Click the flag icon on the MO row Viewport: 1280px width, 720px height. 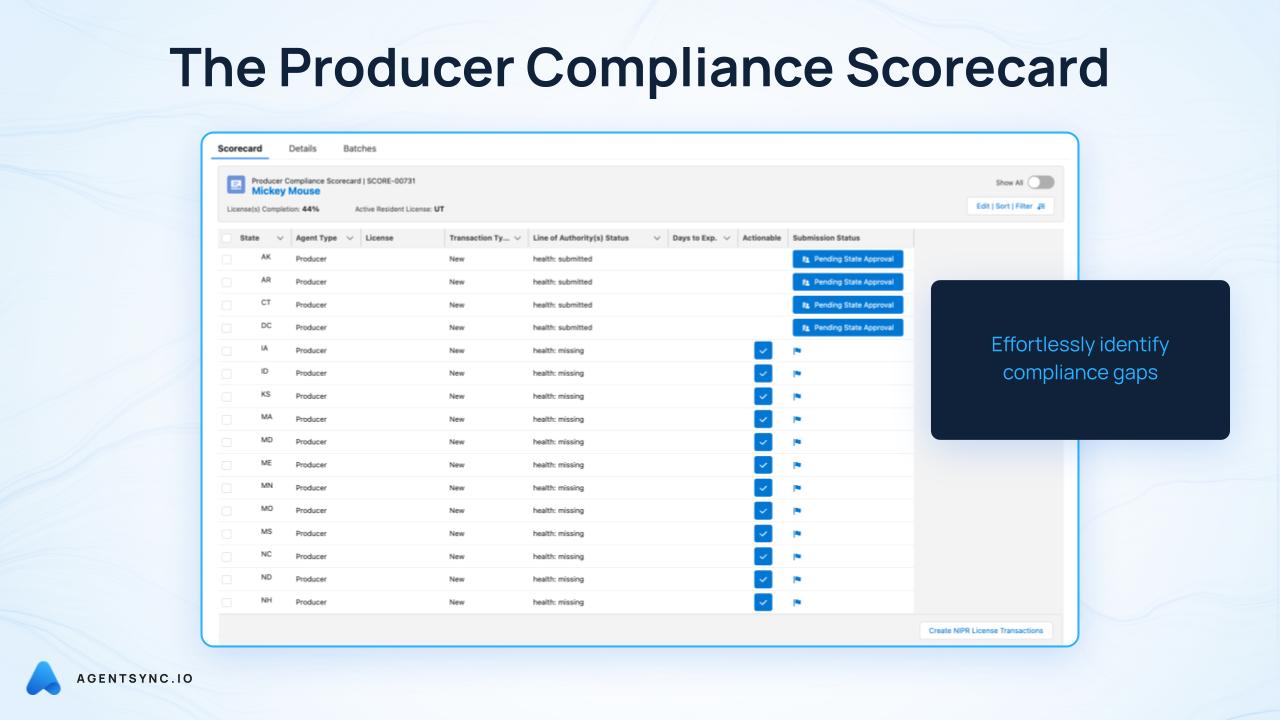[795, 510]
